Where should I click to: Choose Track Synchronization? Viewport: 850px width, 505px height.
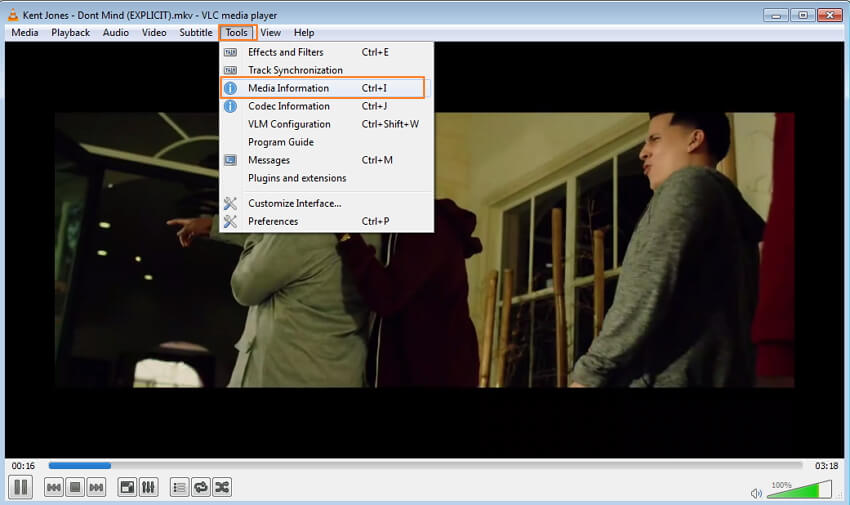tap(326, 70)
